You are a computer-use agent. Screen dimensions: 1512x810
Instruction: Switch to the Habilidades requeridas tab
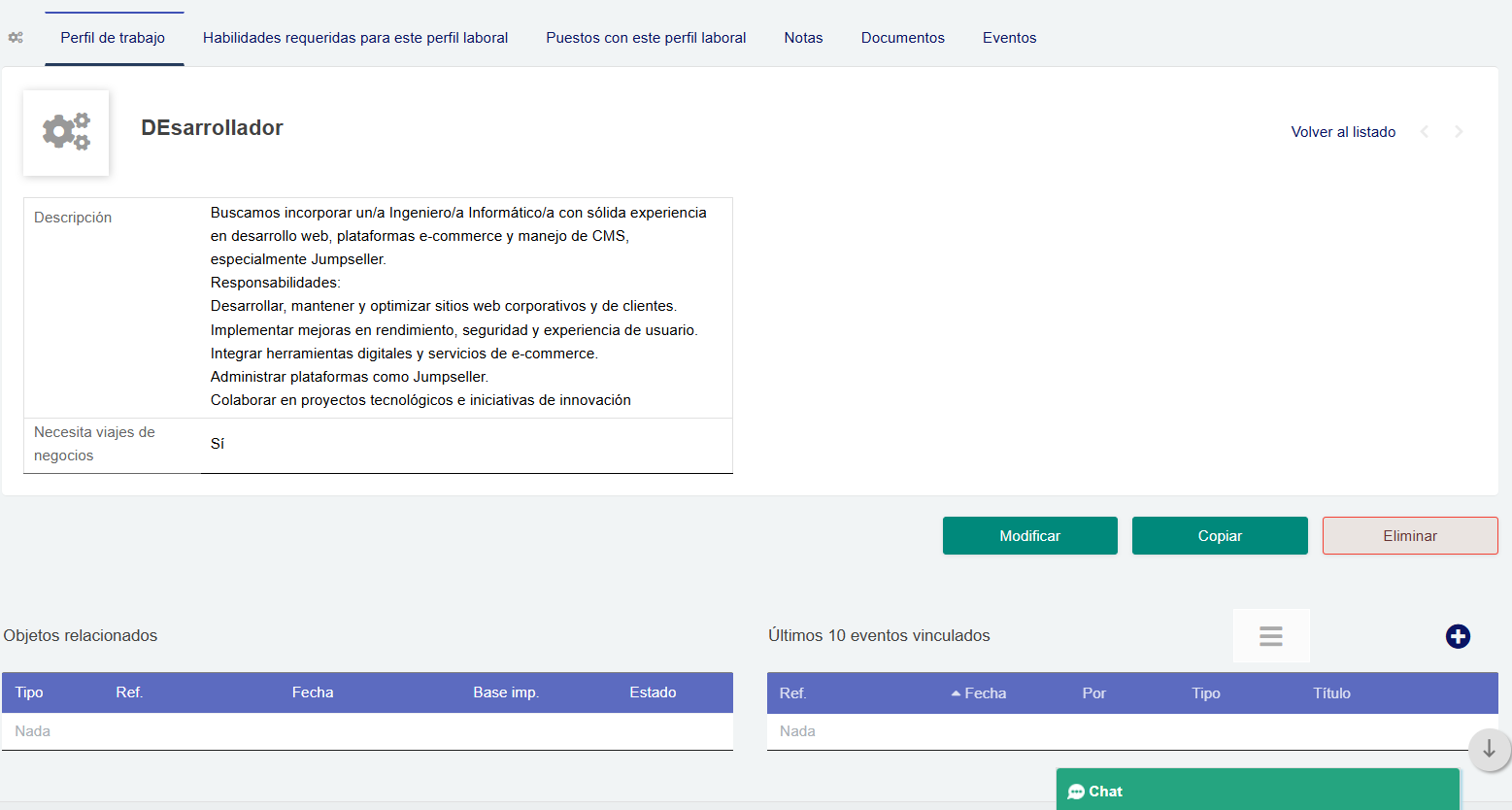(x=354, y=37)
